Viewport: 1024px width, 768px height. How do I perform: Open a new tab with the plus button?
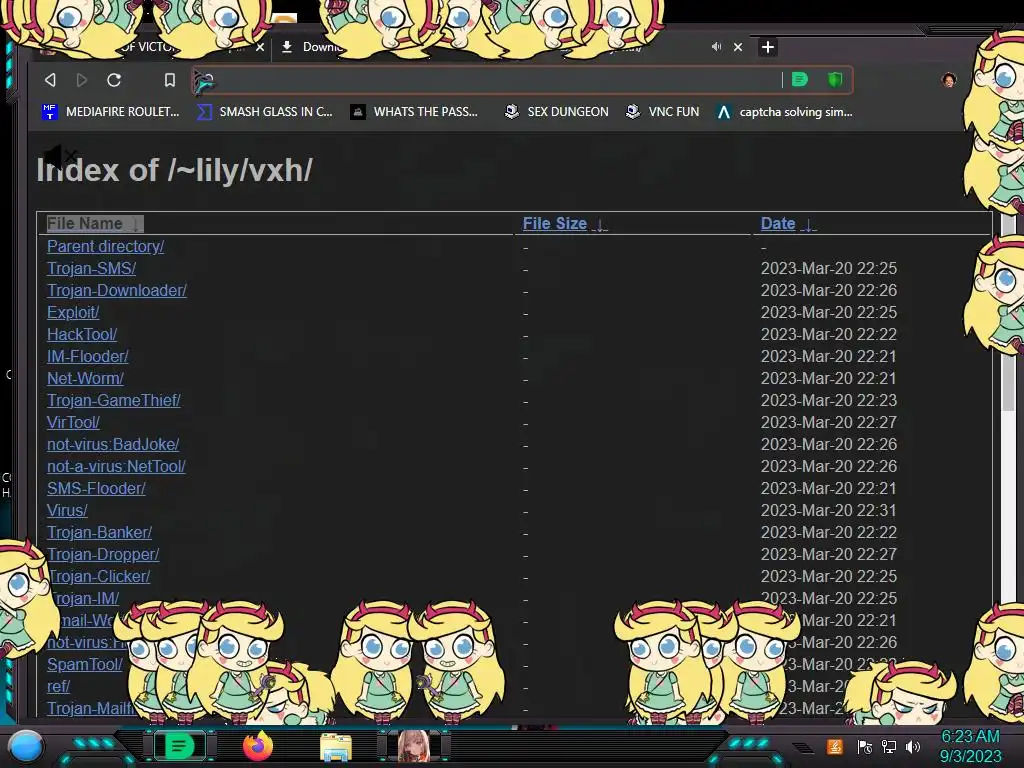pos(768,47)
